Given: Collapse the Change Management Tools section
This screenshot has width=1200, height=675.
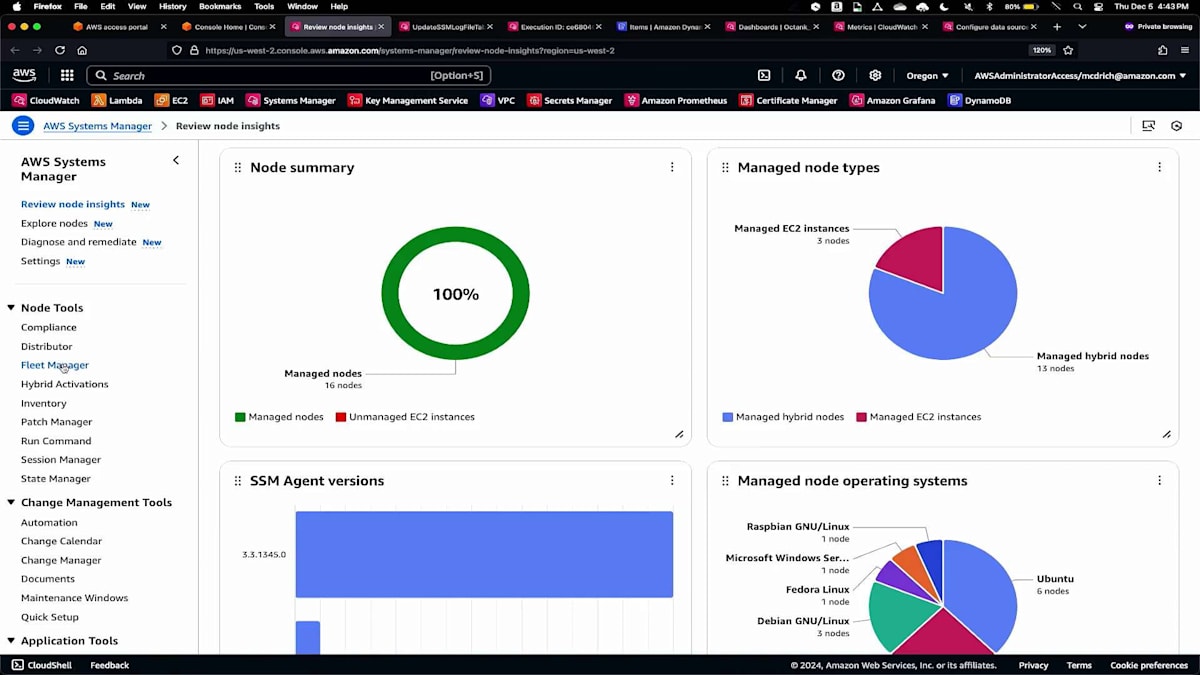Looking at the screenshot, I should tap(11, 503).
